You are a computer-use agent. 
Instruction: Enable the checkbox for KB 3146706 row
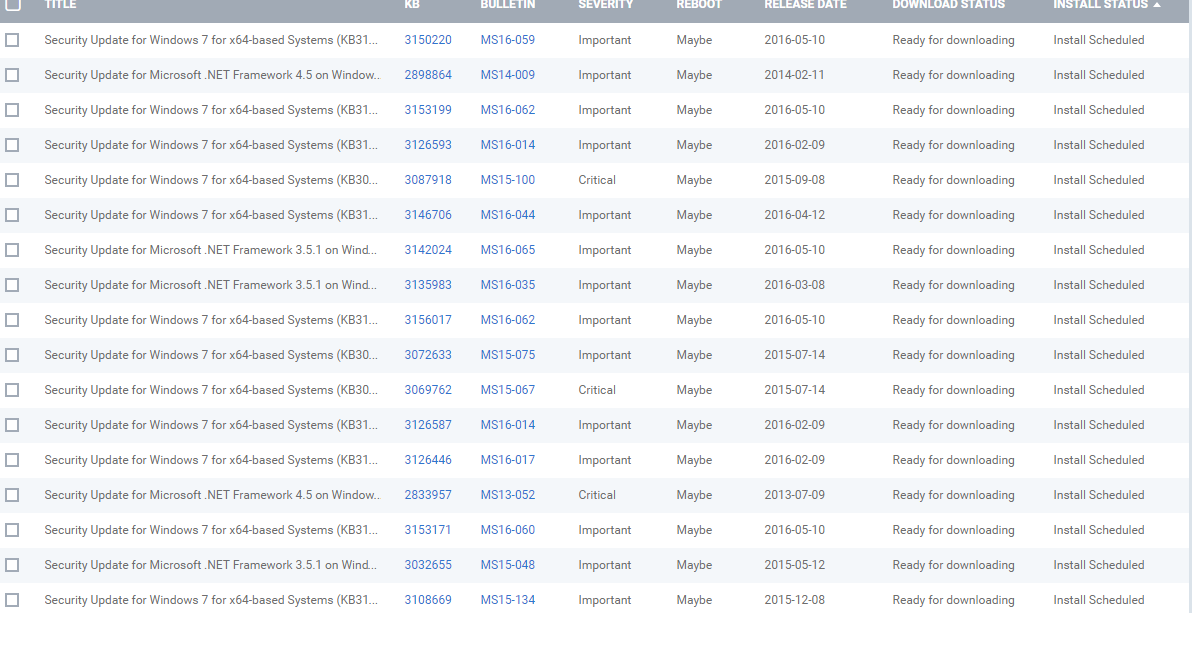(12, 215)
